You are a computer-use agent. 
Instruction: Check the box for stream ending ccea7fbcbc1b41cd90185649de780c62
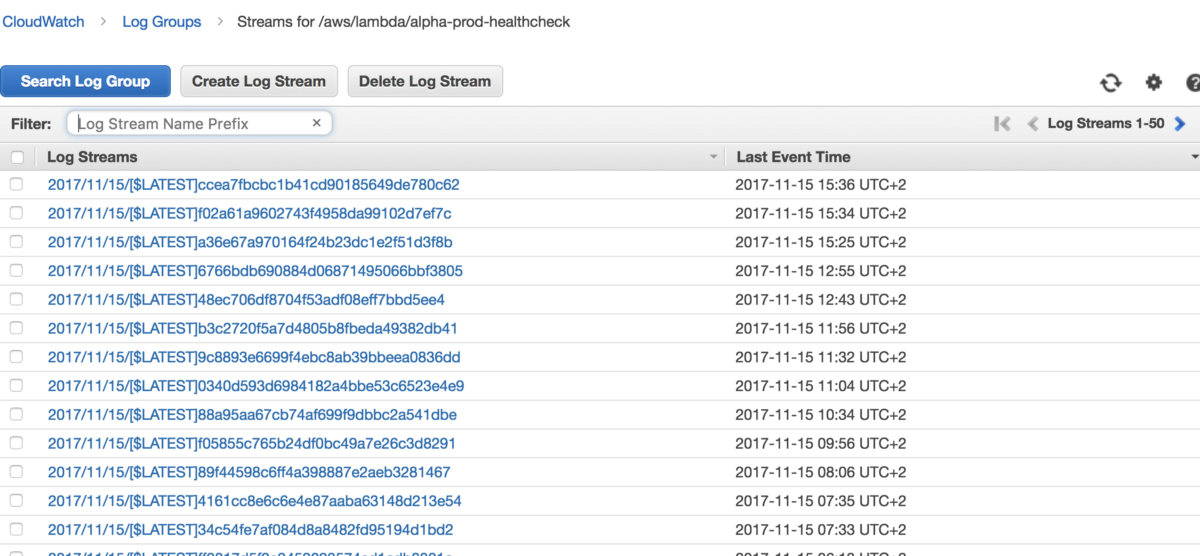point(16,185)
